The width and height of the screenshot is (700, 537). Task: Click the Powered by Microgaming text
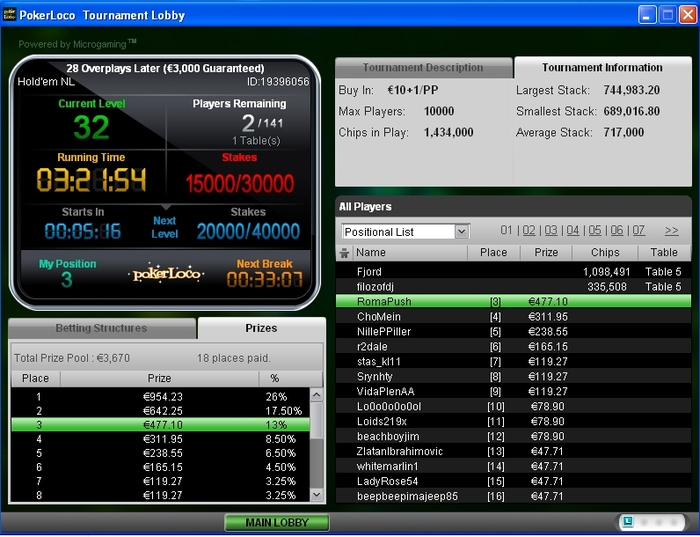click(x=77, y=44)
